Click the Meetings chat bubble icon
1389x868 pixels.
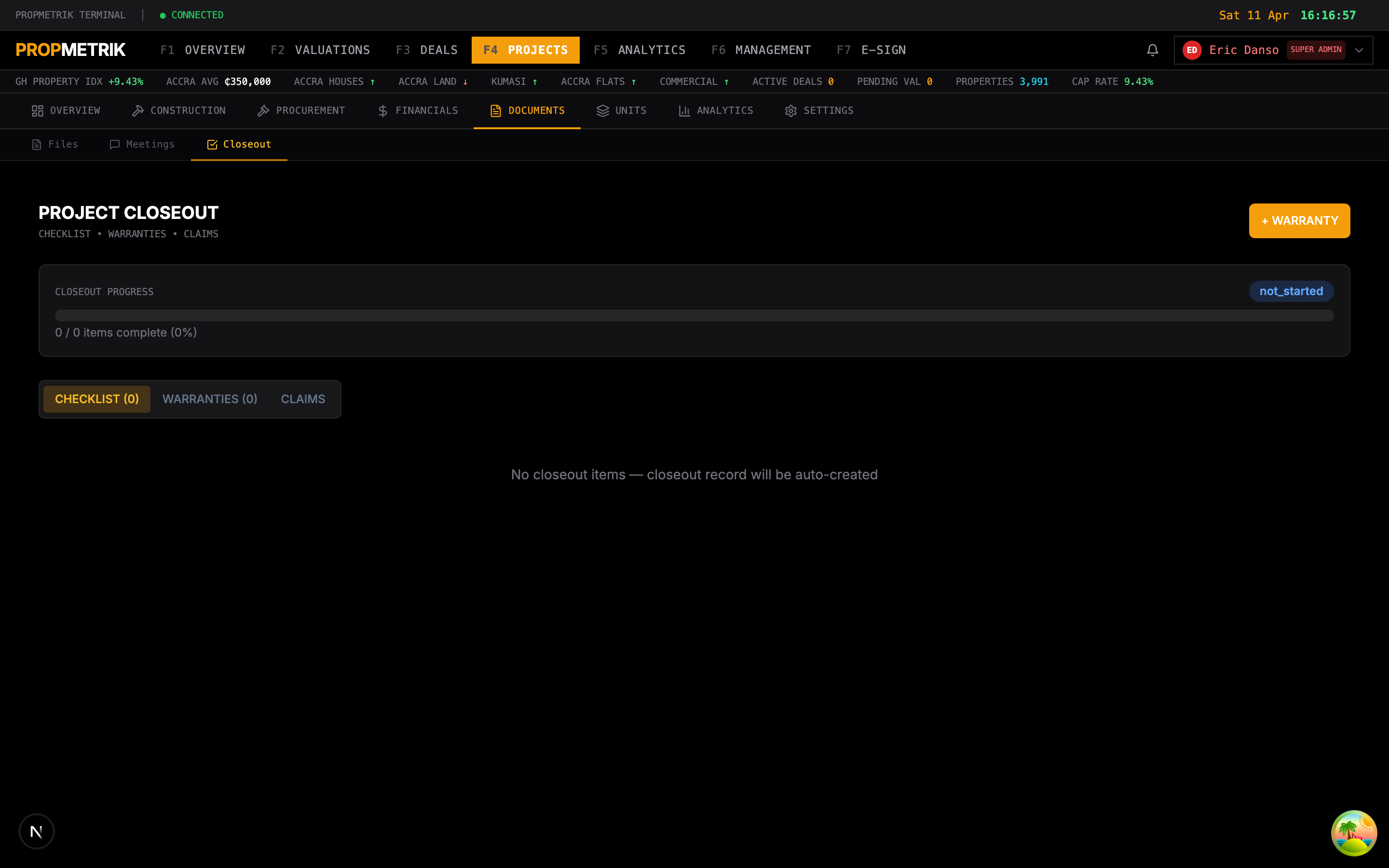(115, 145)
